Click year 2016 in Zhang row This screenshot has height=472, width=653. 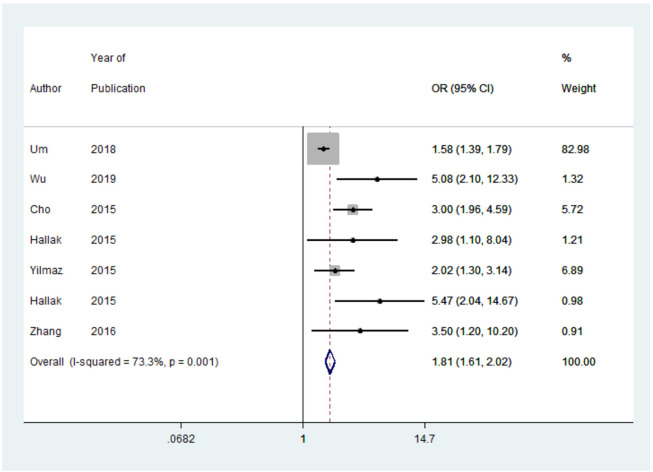(x=103, y=332)
